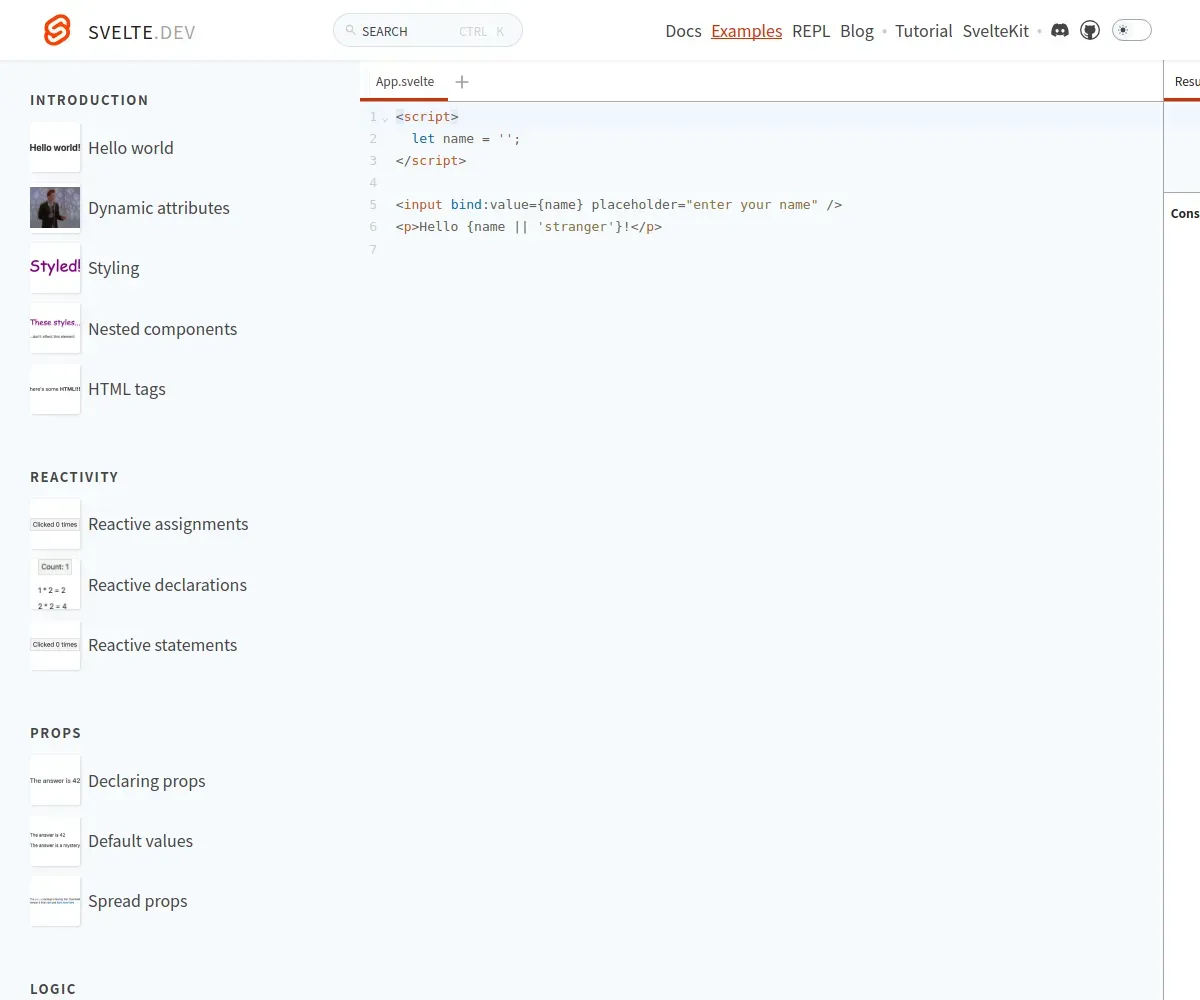Screen dimensions: 1200x1000
Task: Open the HTML tags example
Action: point(127,389)
